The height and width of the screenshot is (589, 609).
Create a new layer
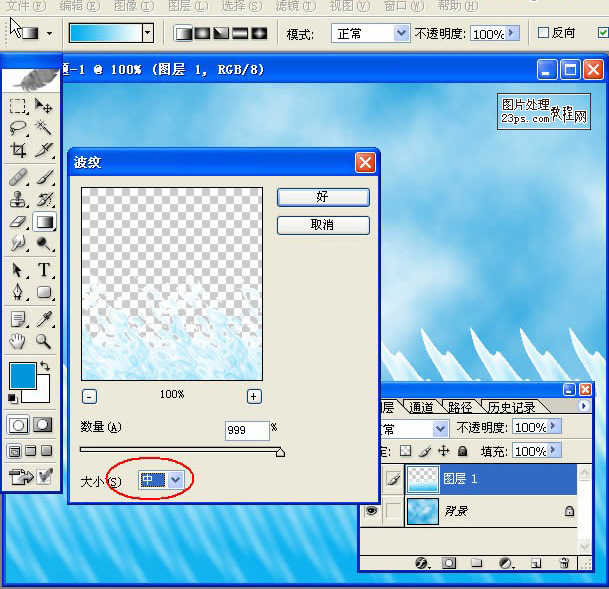(536, 563)
